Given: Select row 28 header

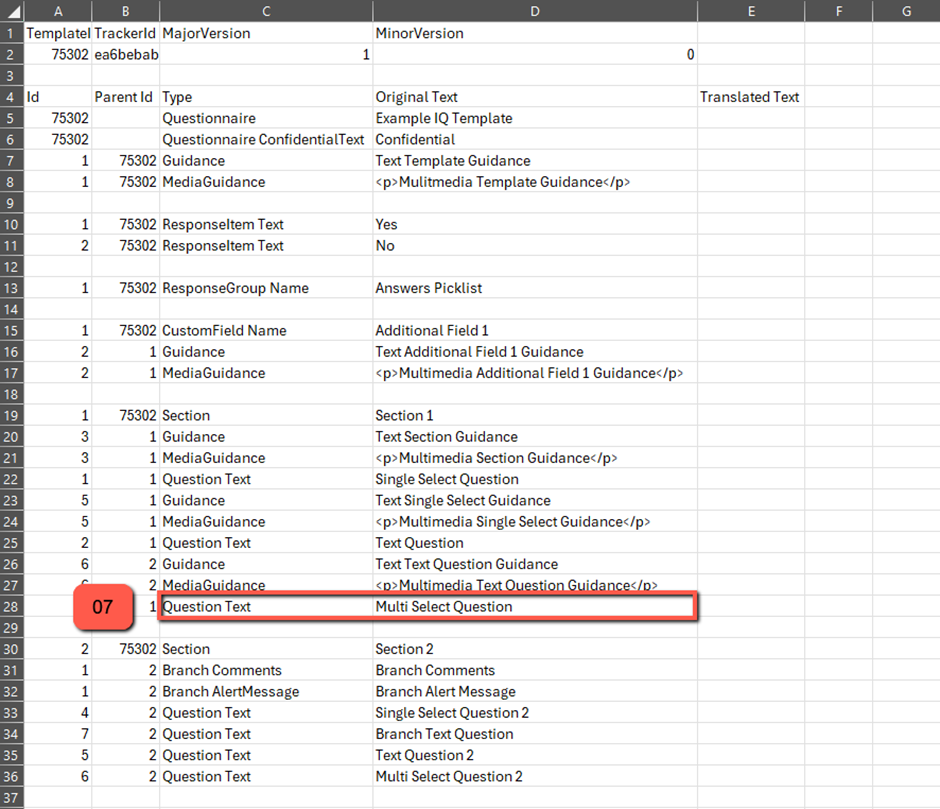Looking at the screenshot, I should (11, 607).
